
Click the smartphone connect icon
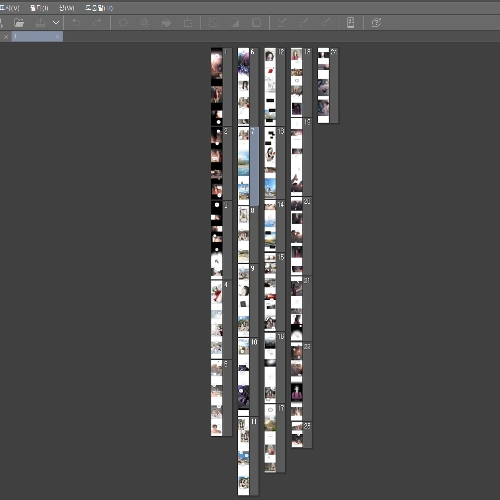point(350,23)
